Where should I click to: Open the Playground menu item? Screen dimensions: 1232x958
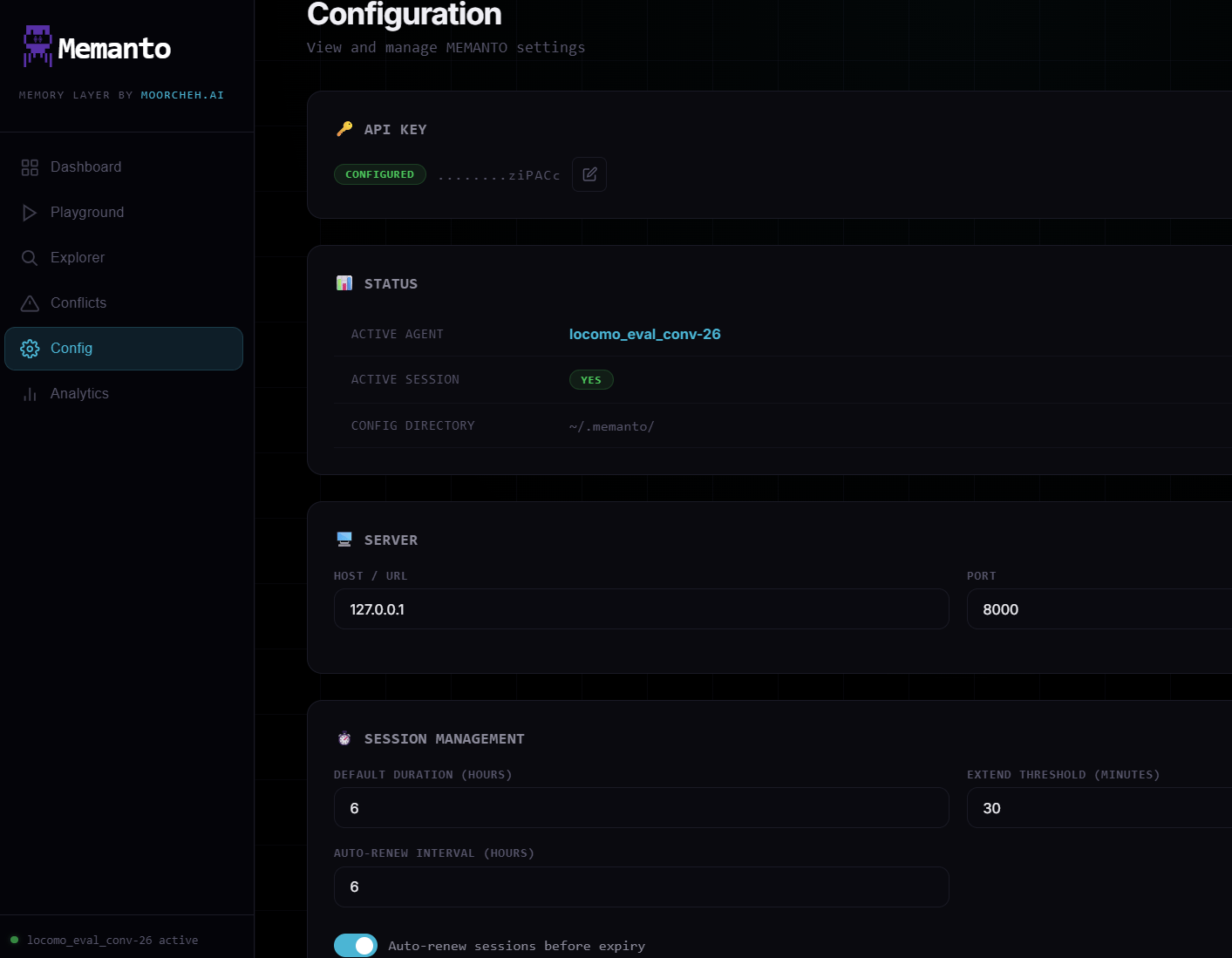point(124,213)
